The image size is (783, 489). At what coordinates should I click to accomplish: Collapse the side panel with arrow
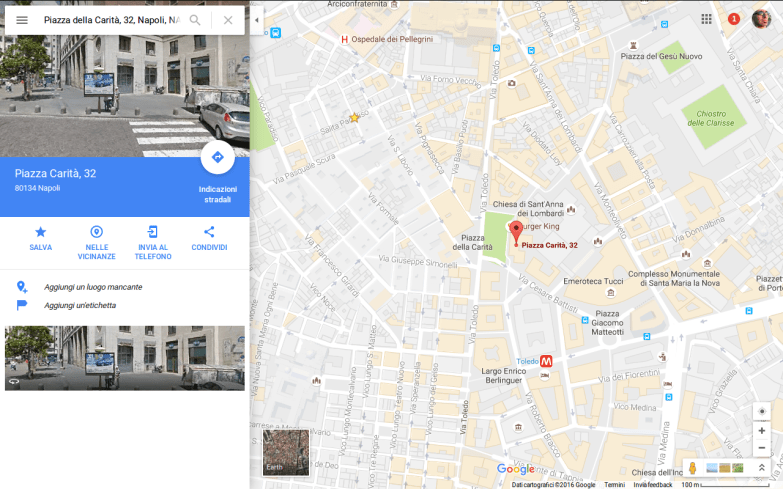(x=256, y=20)
